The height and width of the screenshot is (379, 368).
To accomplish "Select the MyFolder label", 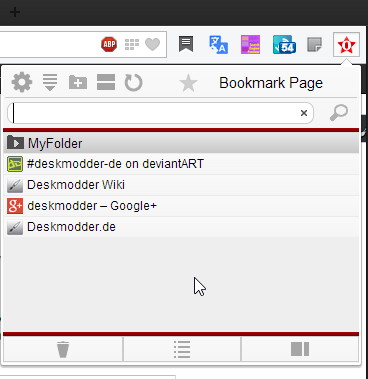I will click(x=55, y=143).
